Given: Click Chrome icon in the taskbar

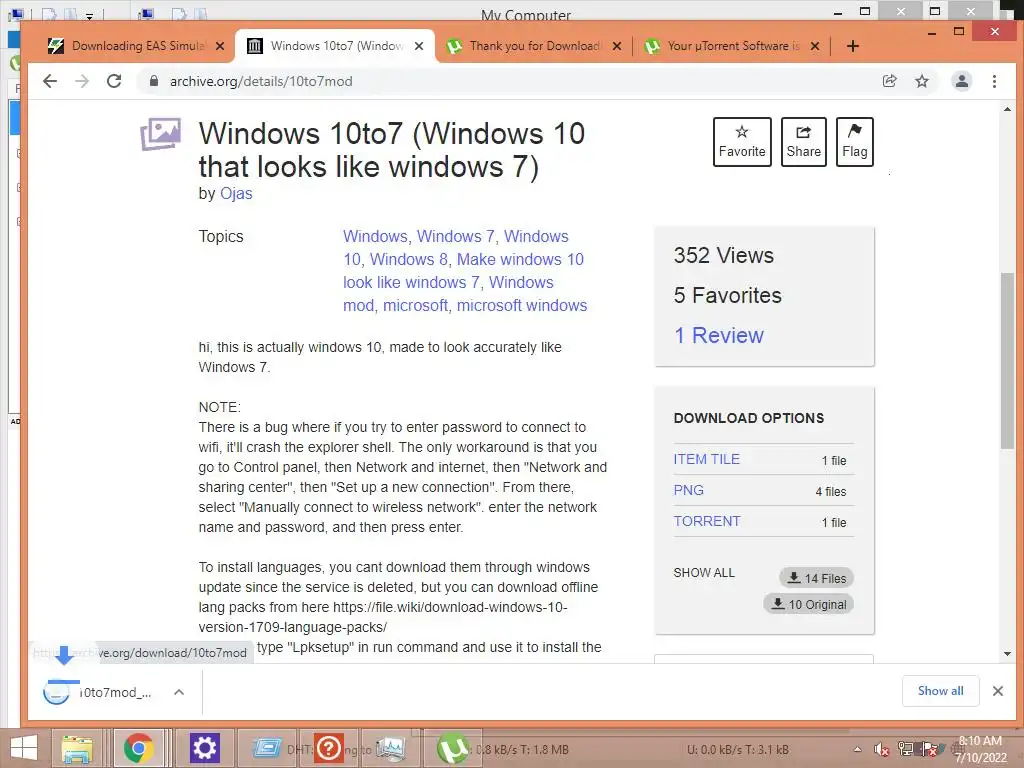Looking at the screenshot, I should 138,748.
